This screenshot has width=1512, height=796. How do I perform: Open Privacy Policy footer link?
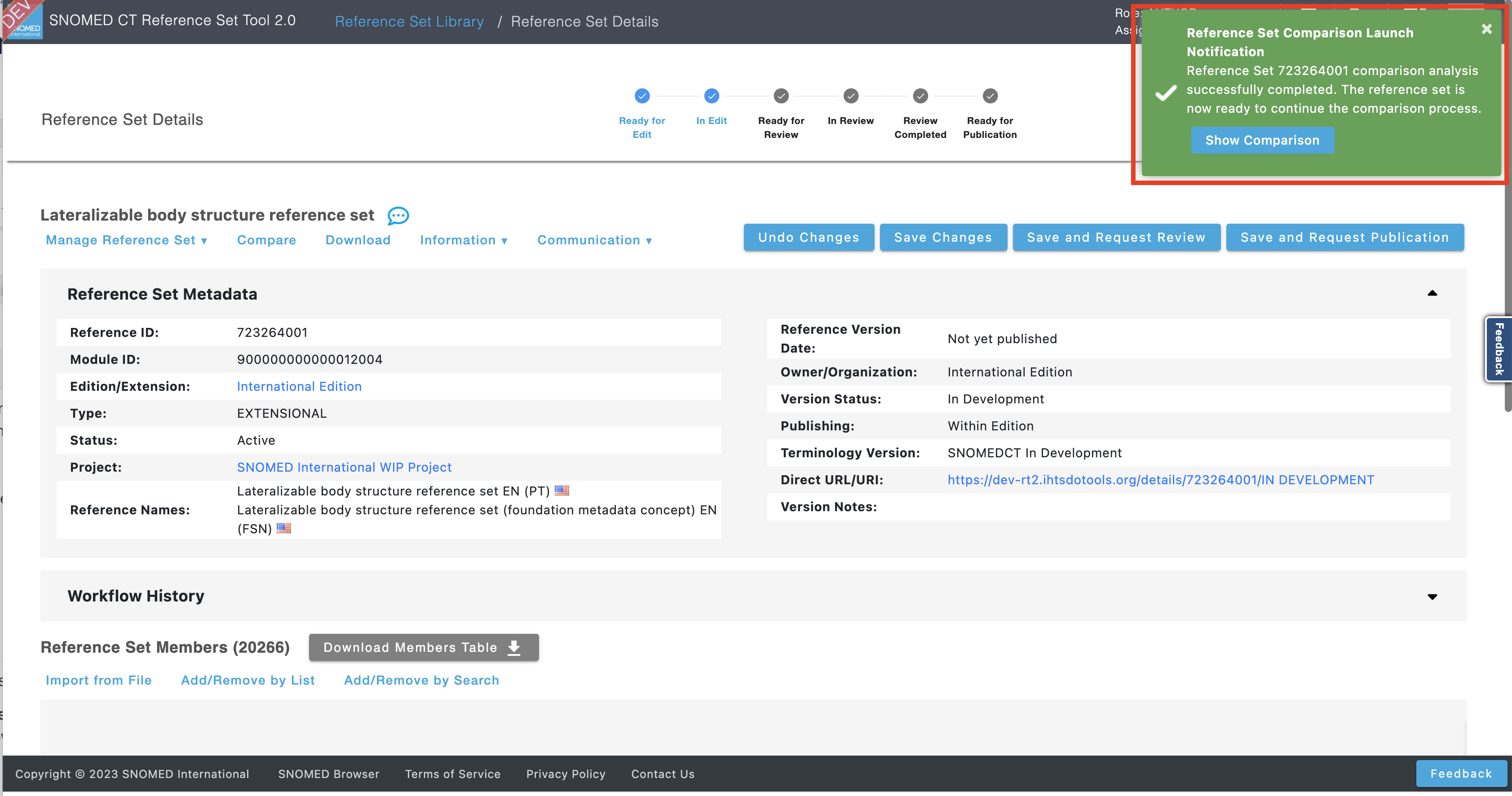tap(566, 774)
